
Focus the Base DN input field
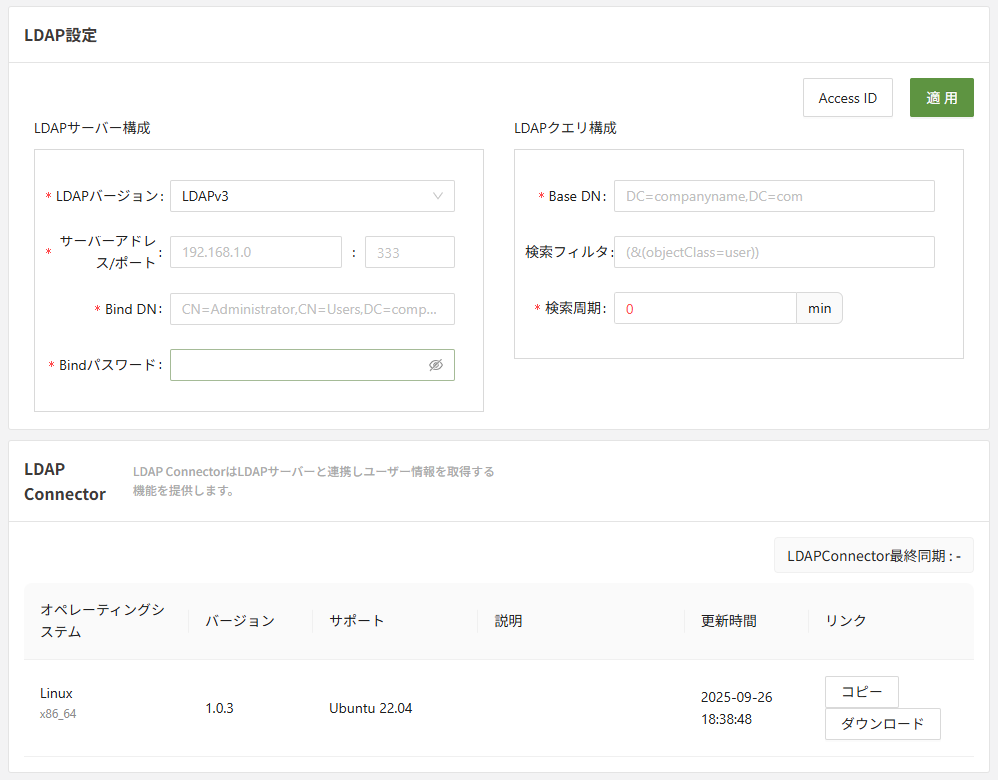pos(773,196)
